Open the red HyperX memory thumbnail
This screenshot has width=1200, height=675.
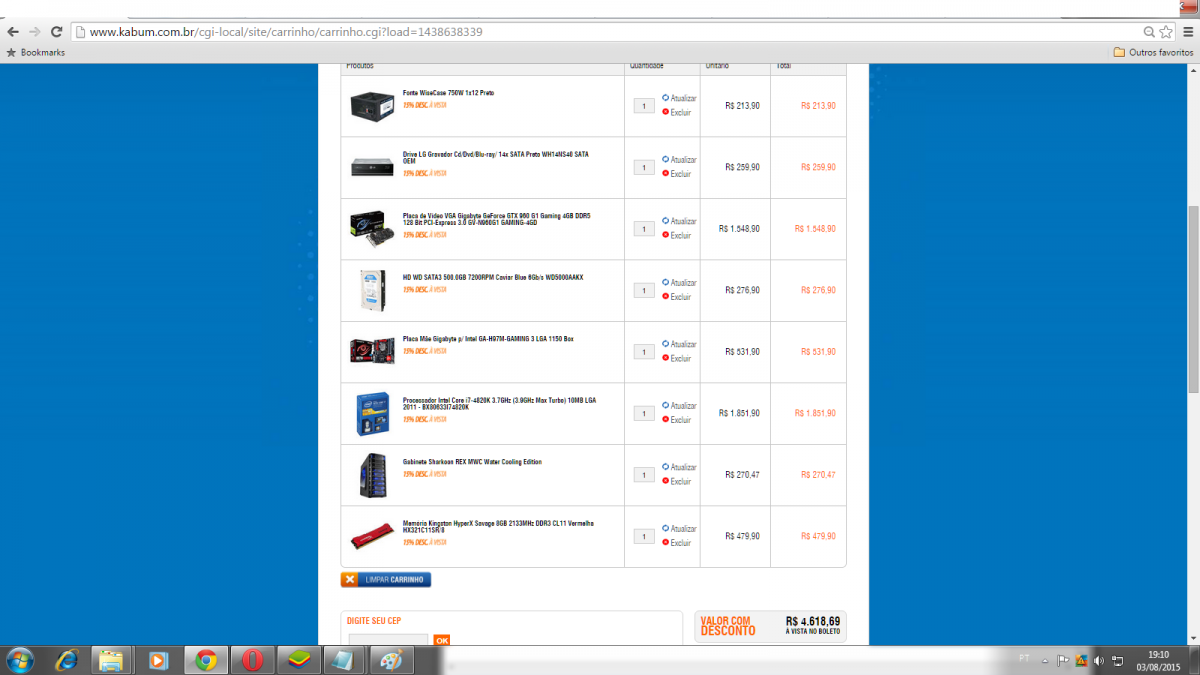click(372, 537)
